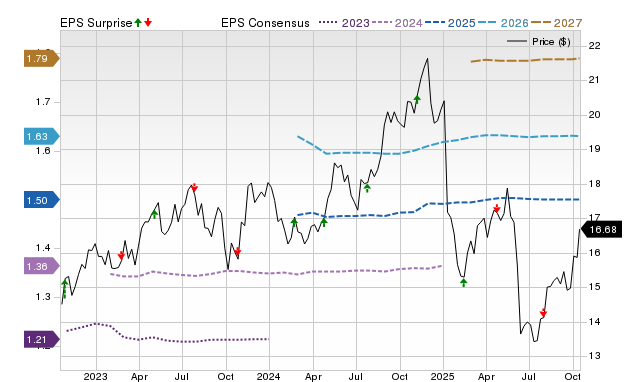Image resolution: width=640 pixels, height=382 pixels.
Task: Click the 14 label on price axis
Action: pyautogui.click(x=594, y=322)
